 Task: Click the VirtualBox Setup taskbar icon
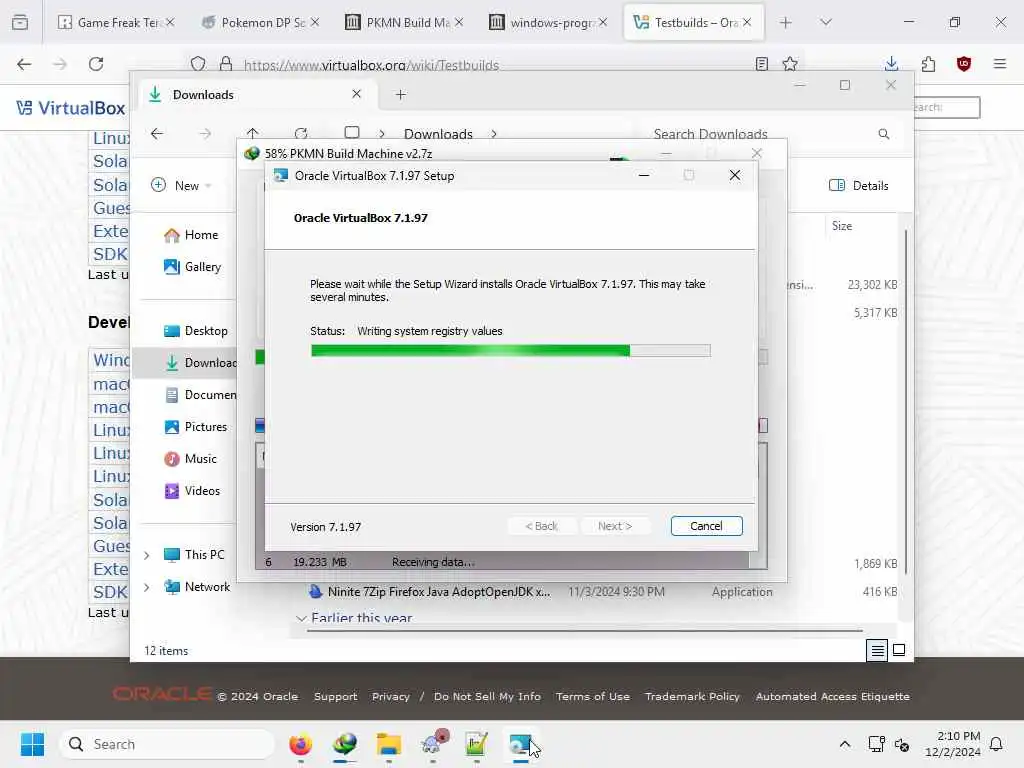click(x=520, y=744)
